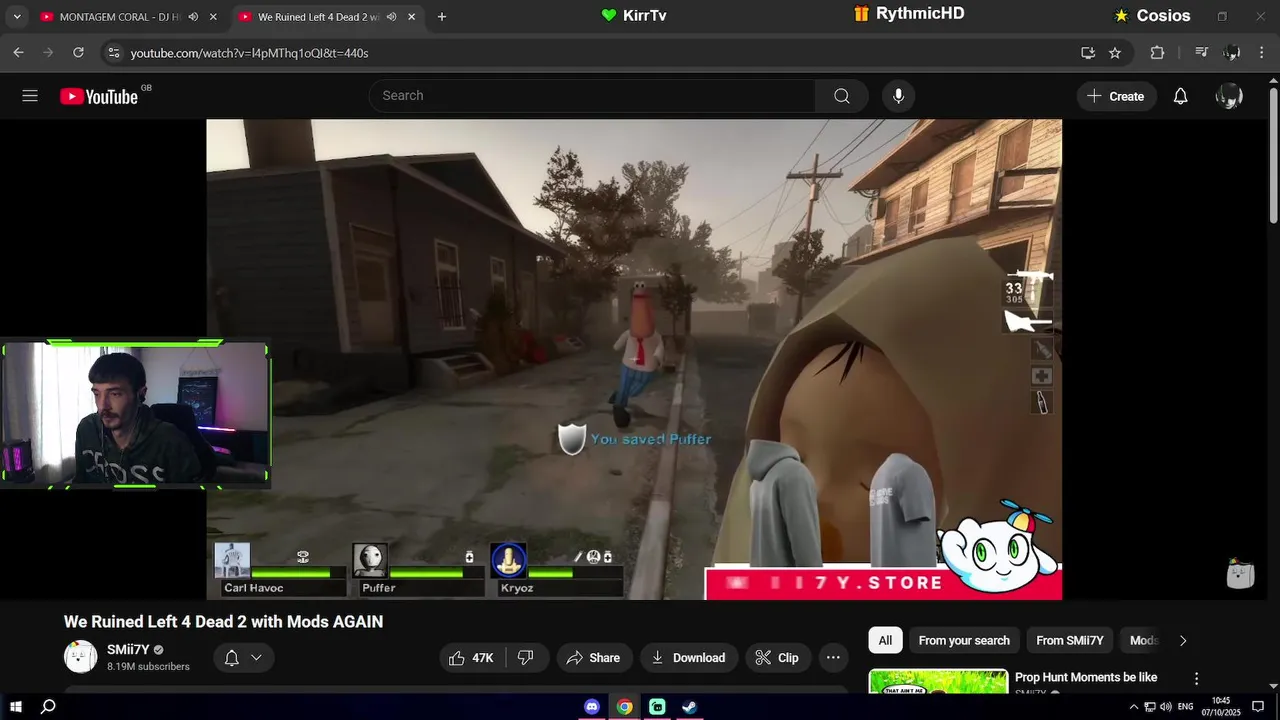Open Steam from the taskbar
Image resolution: width=1280 pixels, height=720 pixels.
689,706
